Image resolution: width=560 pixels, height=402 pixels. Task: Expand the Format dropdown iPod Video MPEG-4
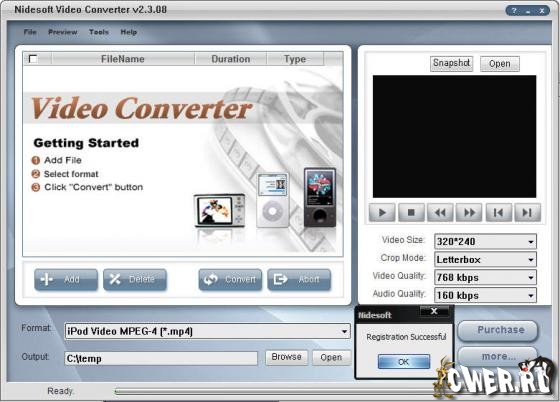pos(207,331)
